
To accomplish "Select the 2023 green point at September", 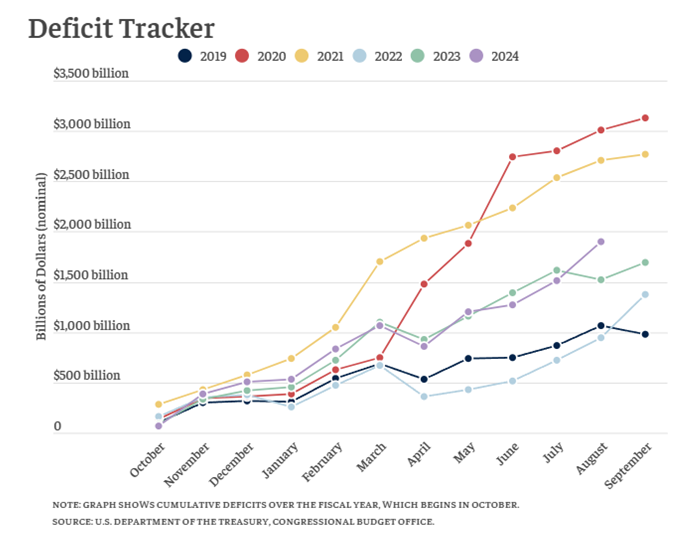I will pyautogui.click(x=645, y=262).
